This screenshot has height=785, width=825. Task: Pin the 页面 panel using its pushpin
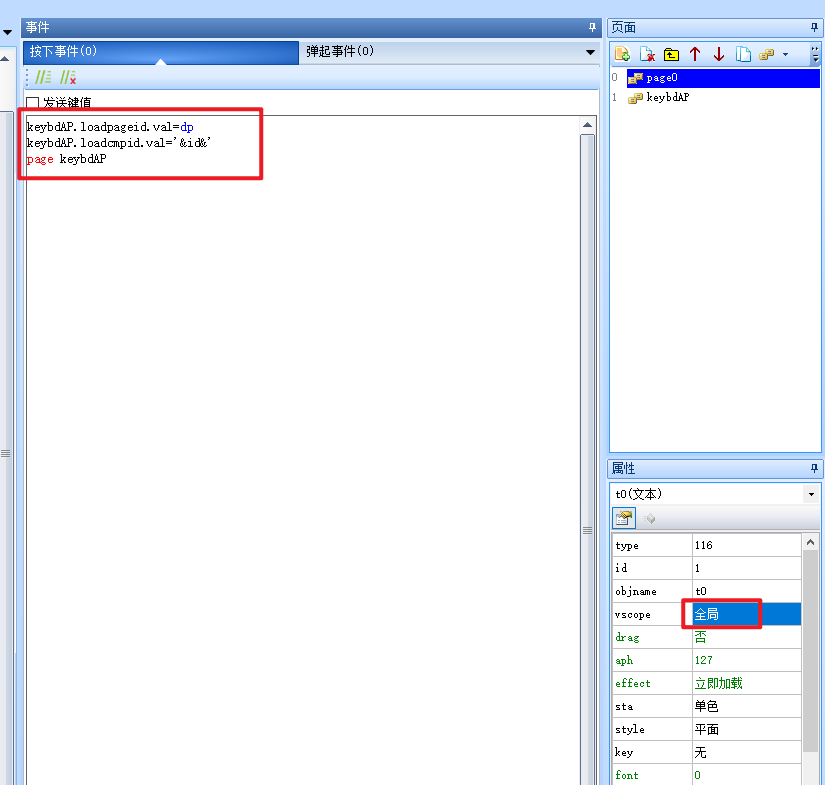pyautogui.click(x=814, y=27)
